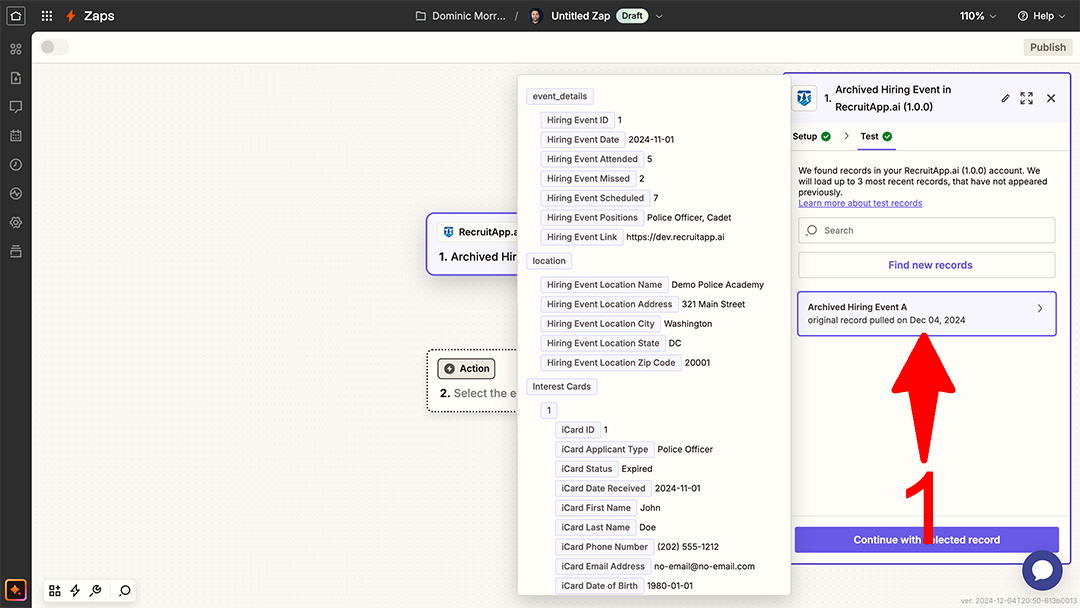Click the iCard Phone Number label
This screenshot has width=1080, height=608.
click(x=605, y=547)
